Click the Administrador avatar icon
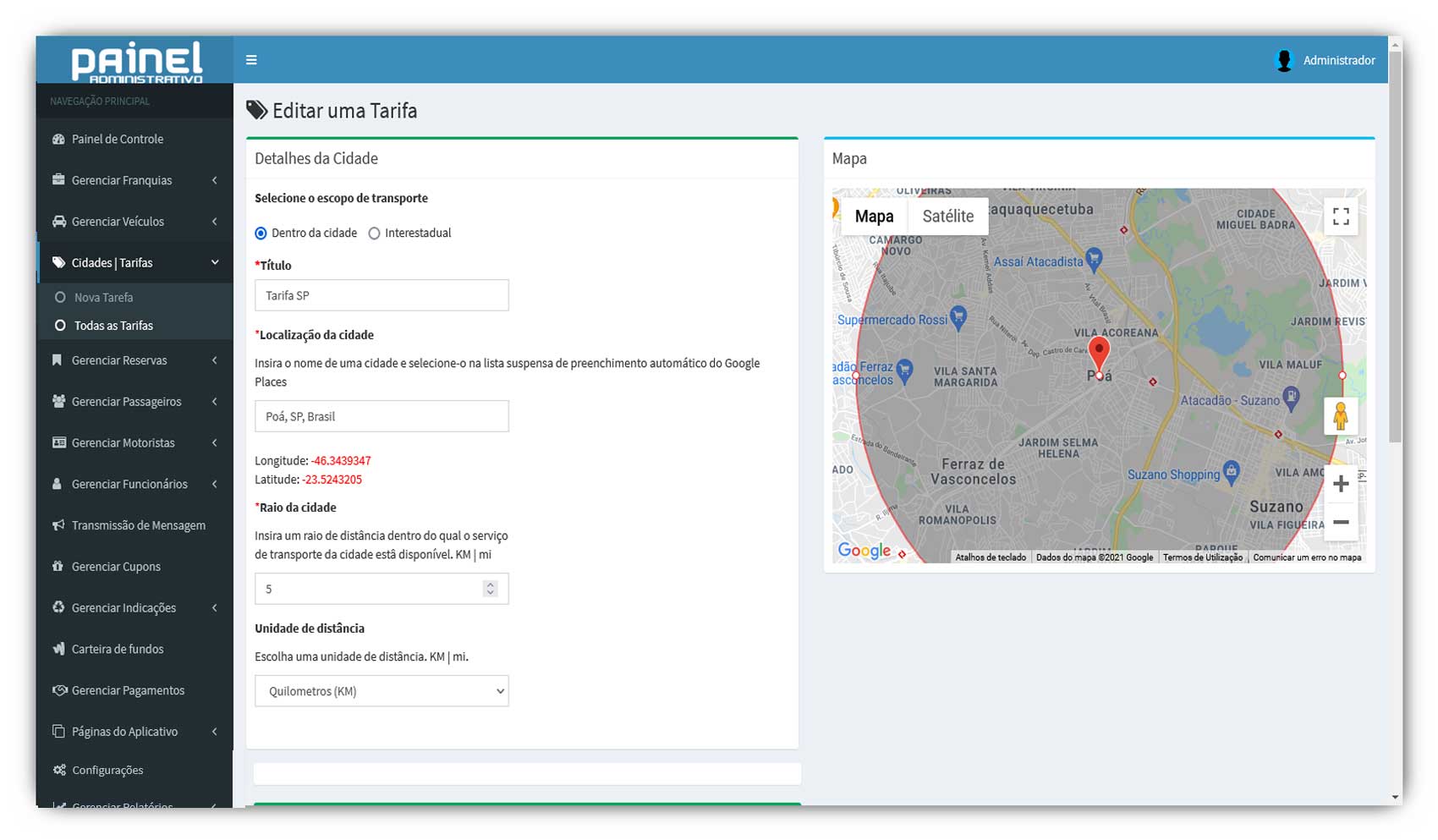 1284,60
